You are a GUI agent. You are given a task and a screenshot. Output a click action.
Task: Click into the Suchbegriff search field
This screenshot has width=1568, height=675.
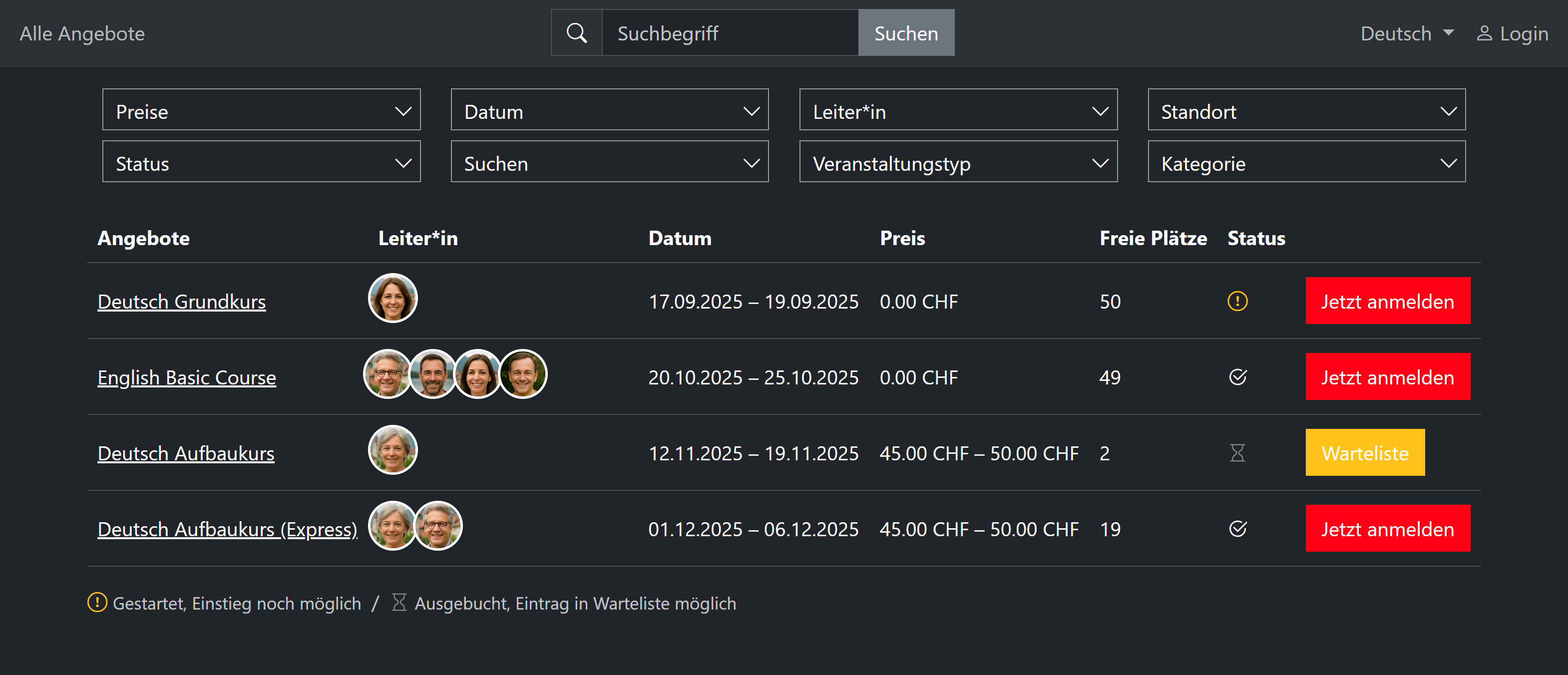[729, 33]
